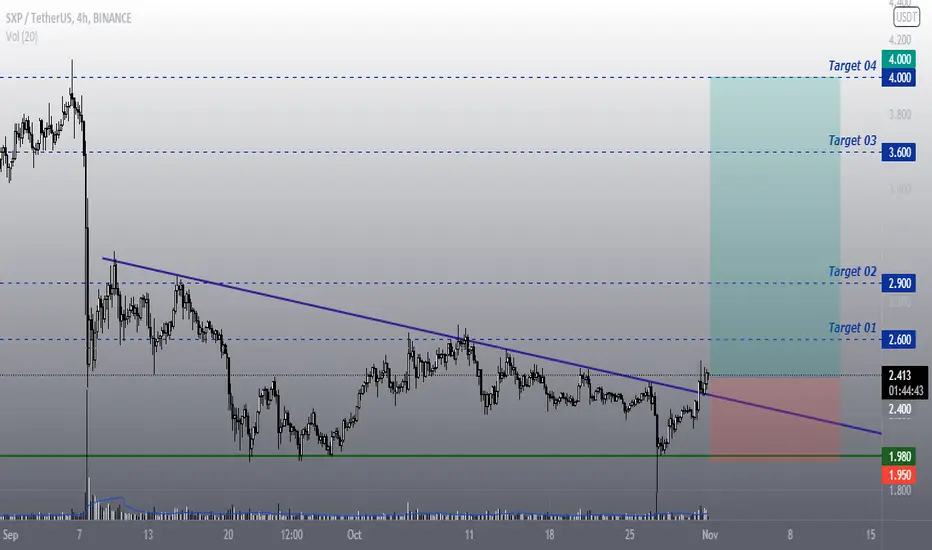Image resolution: width=932 pixels, height=550 pixels.
Task: Select the Target 01 label
Action: point(852,328)
